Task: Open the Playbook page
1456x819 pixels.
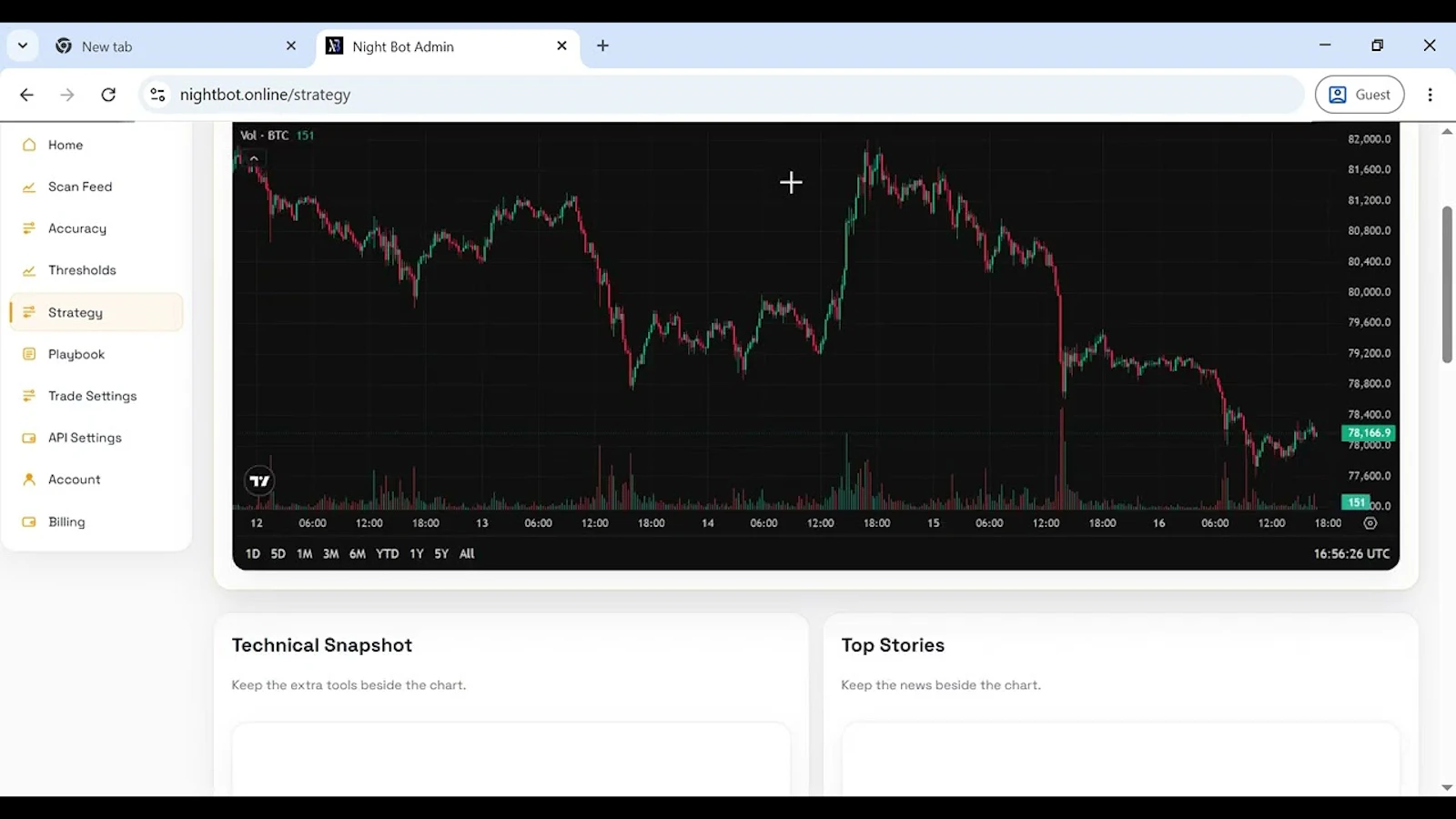Action: pyautogui.click(x=96, y=354)
